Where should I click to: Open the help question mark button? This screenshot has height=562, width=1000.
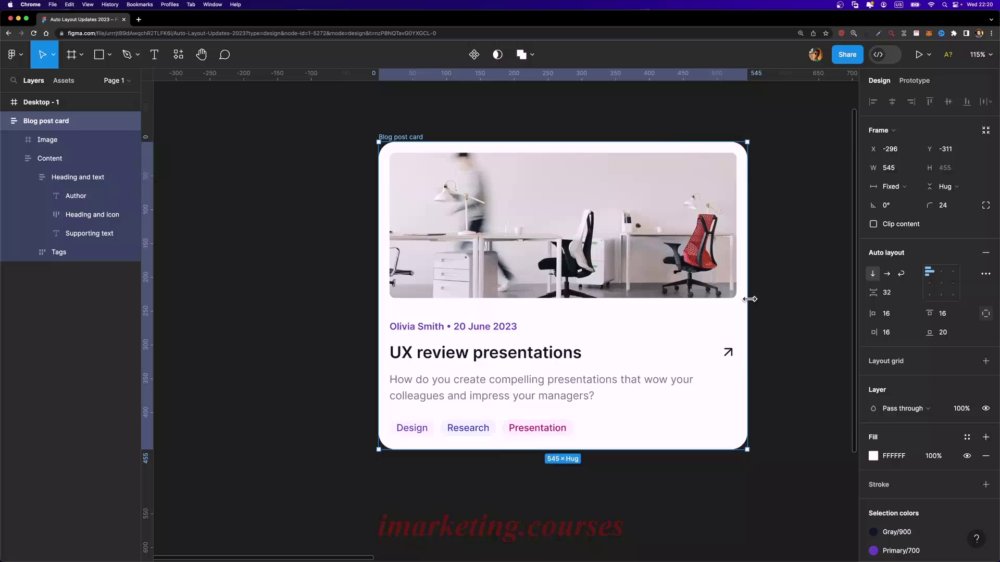click(976, 538)
